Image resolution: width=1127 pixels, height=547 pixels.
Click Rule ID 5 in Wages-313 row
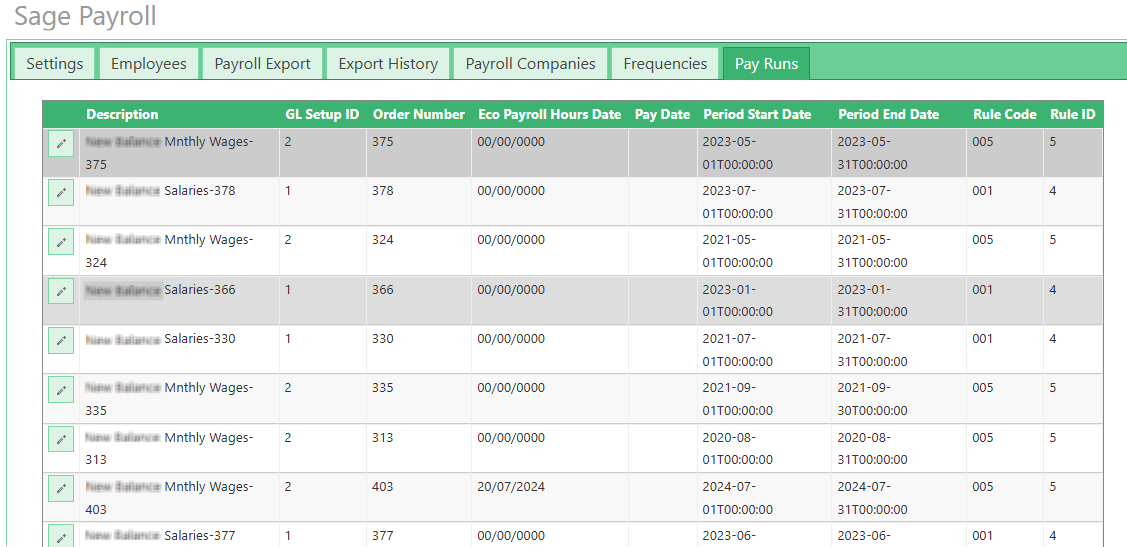tap(1053, 438)
